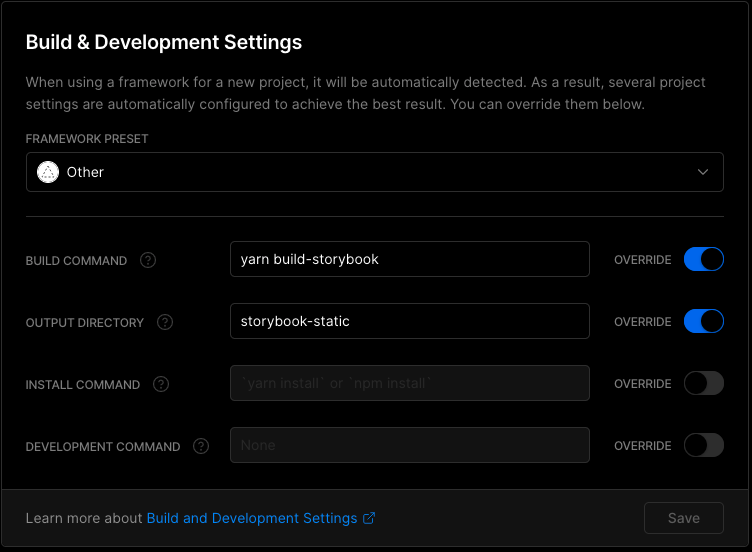Turn off Output Directory override switch
This screenshot has width=752, height=552.
pos(703,322)
